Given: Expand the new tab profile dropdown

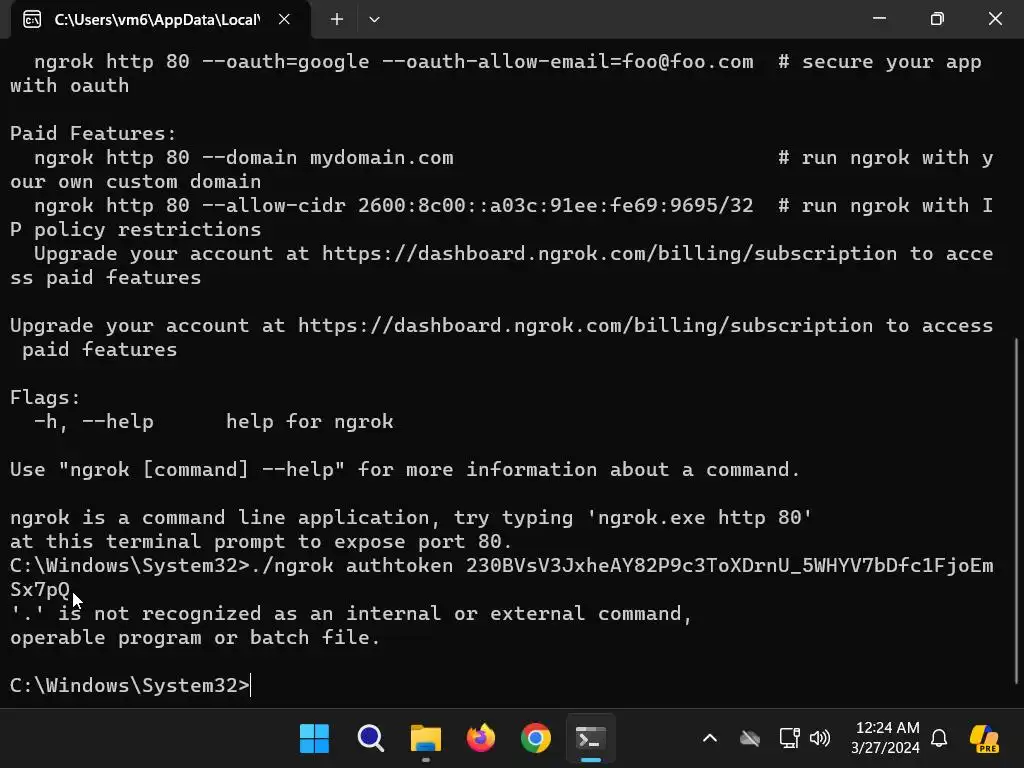Looking at the screenshot, I should click(x=374, y=20).
